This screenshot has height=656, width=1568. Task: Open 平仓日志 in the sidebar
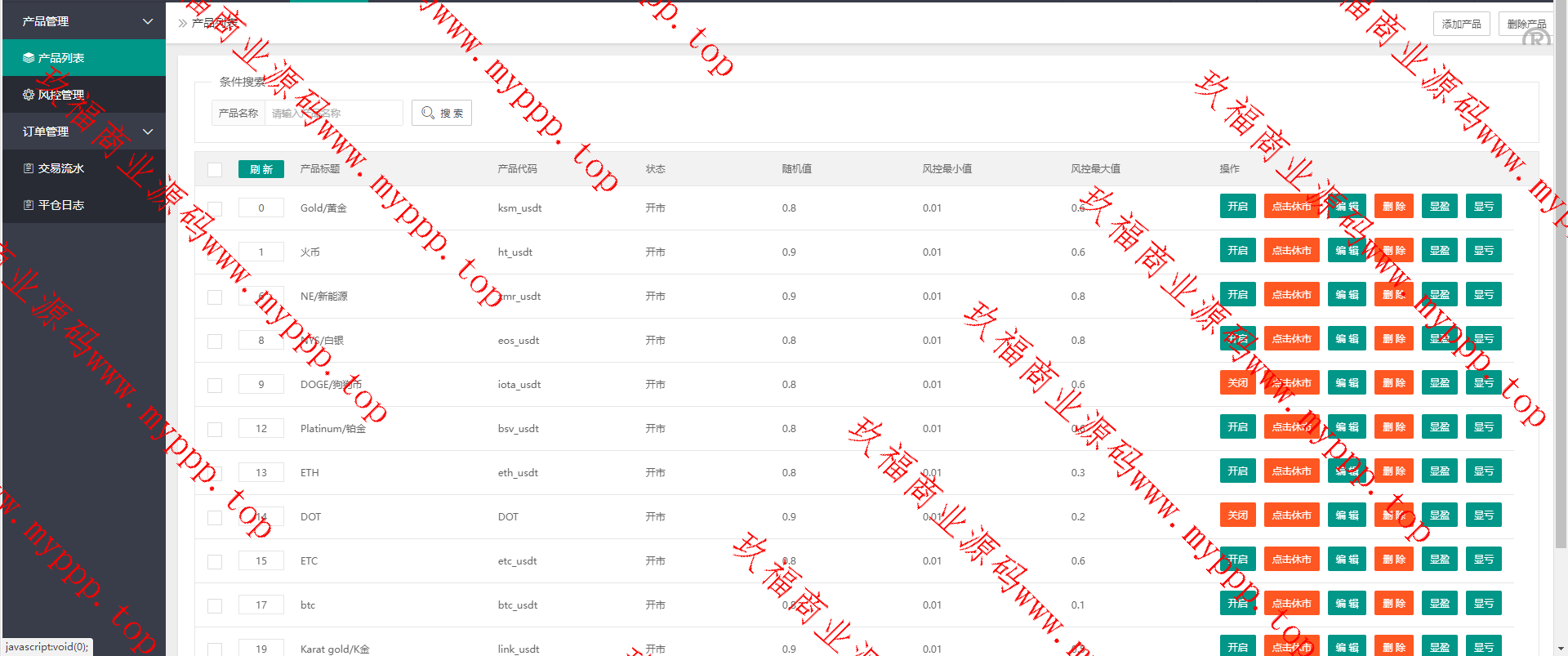tap(61, 205)
